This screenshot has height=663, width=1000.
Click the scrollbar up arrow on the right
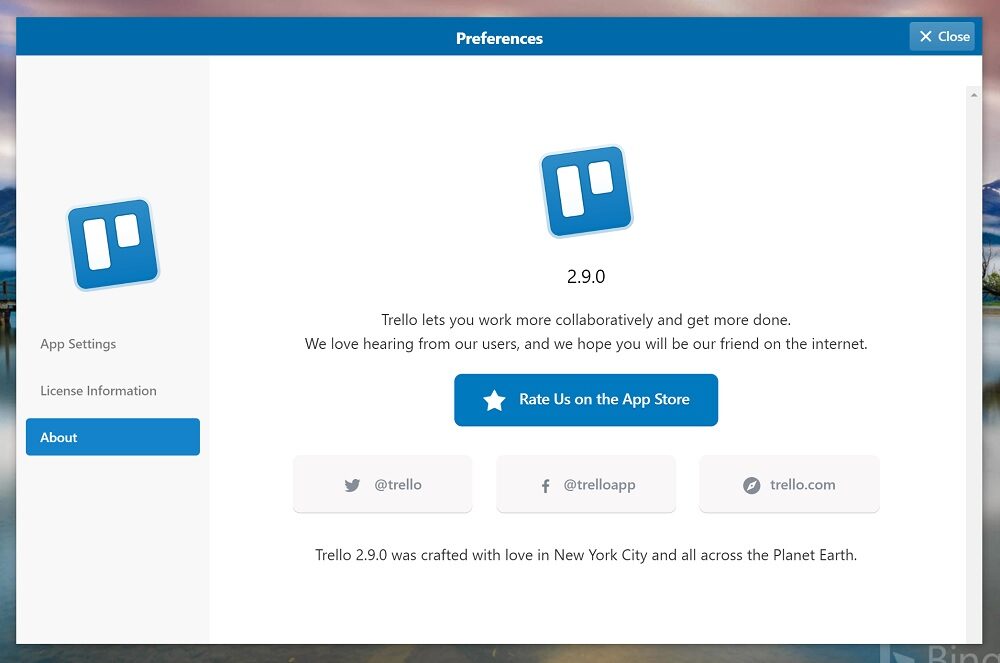point(972,94)
